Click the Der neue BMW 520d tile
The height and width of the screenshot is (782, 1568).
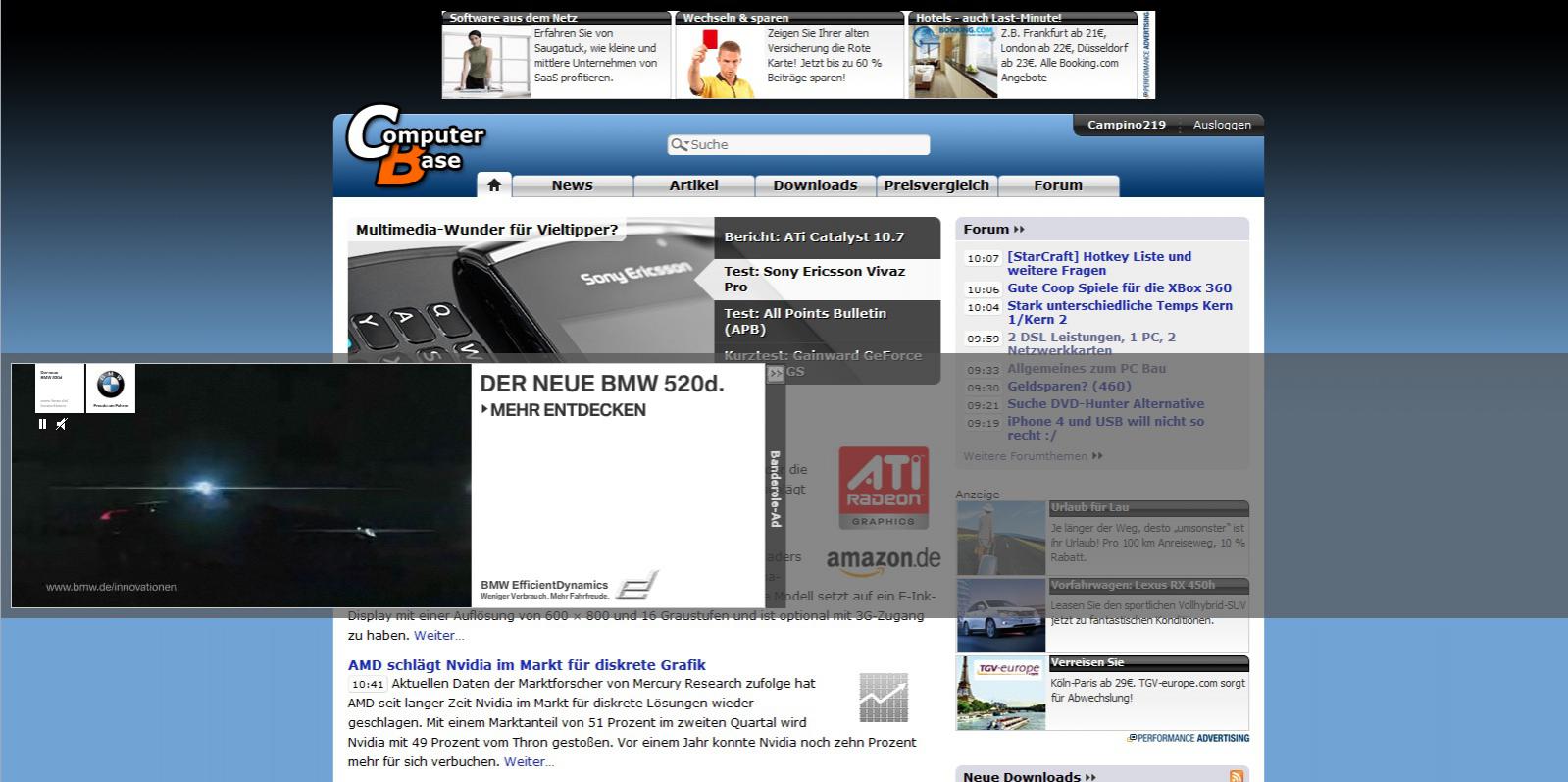pyautogui.click(x=60, y=389)
